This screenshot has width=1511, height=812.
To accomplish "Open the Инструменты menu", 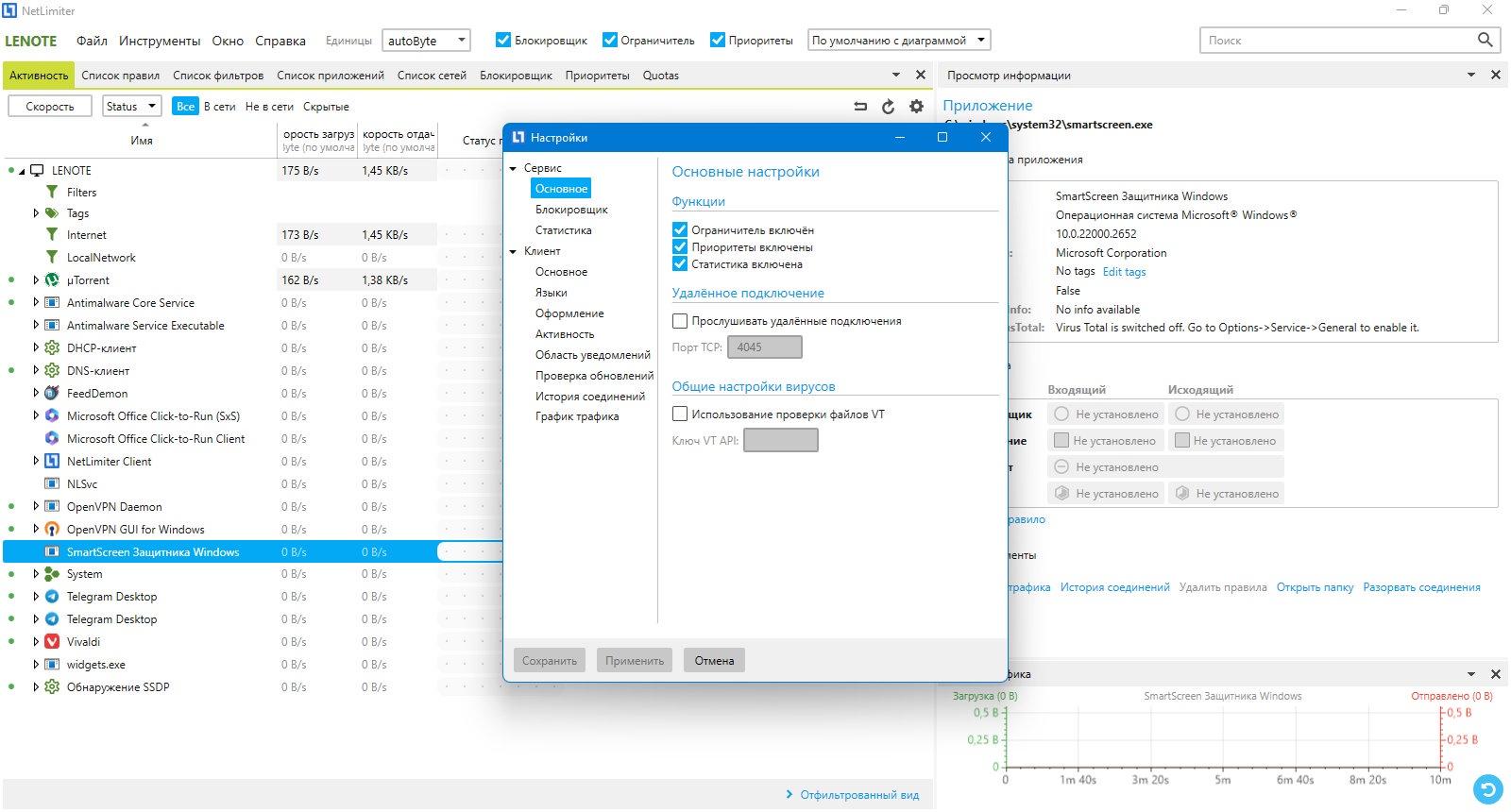I will pyautogui.click(x=160, y=41).
